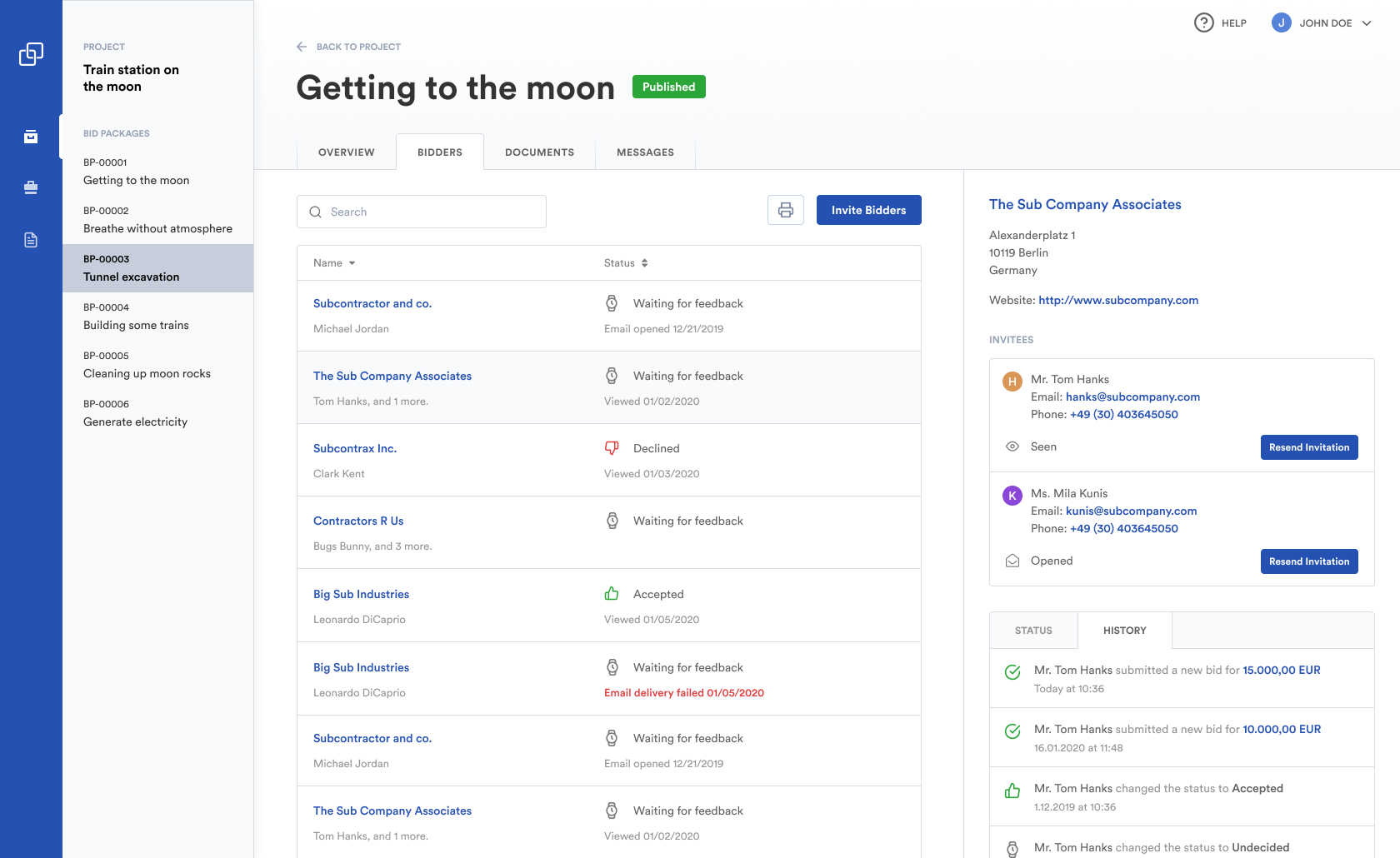The image size is (1400, 858).
Task: Switch to the Documents tab
Action: [x=539, y=152]
